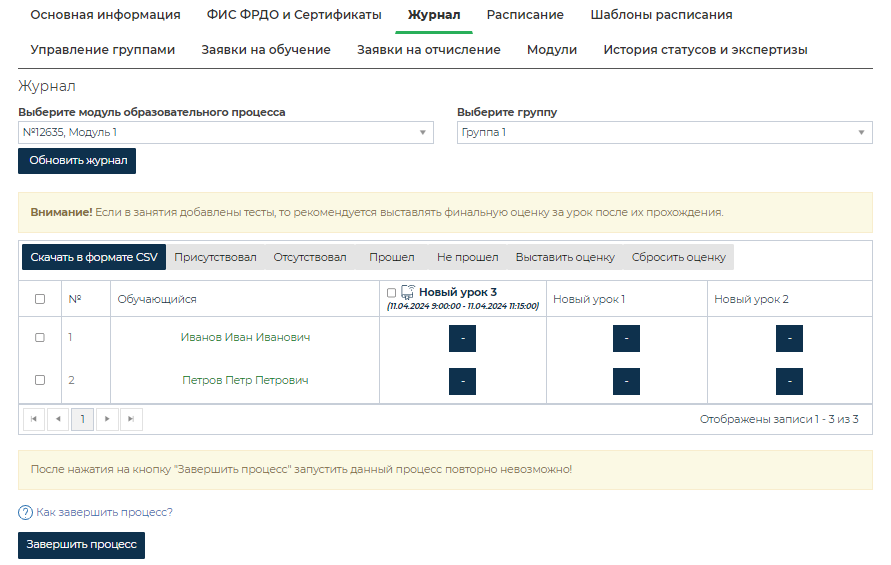This screenshot has height=565, width=891.
Task: Go to previous page arrow
Action: (58, 420)
